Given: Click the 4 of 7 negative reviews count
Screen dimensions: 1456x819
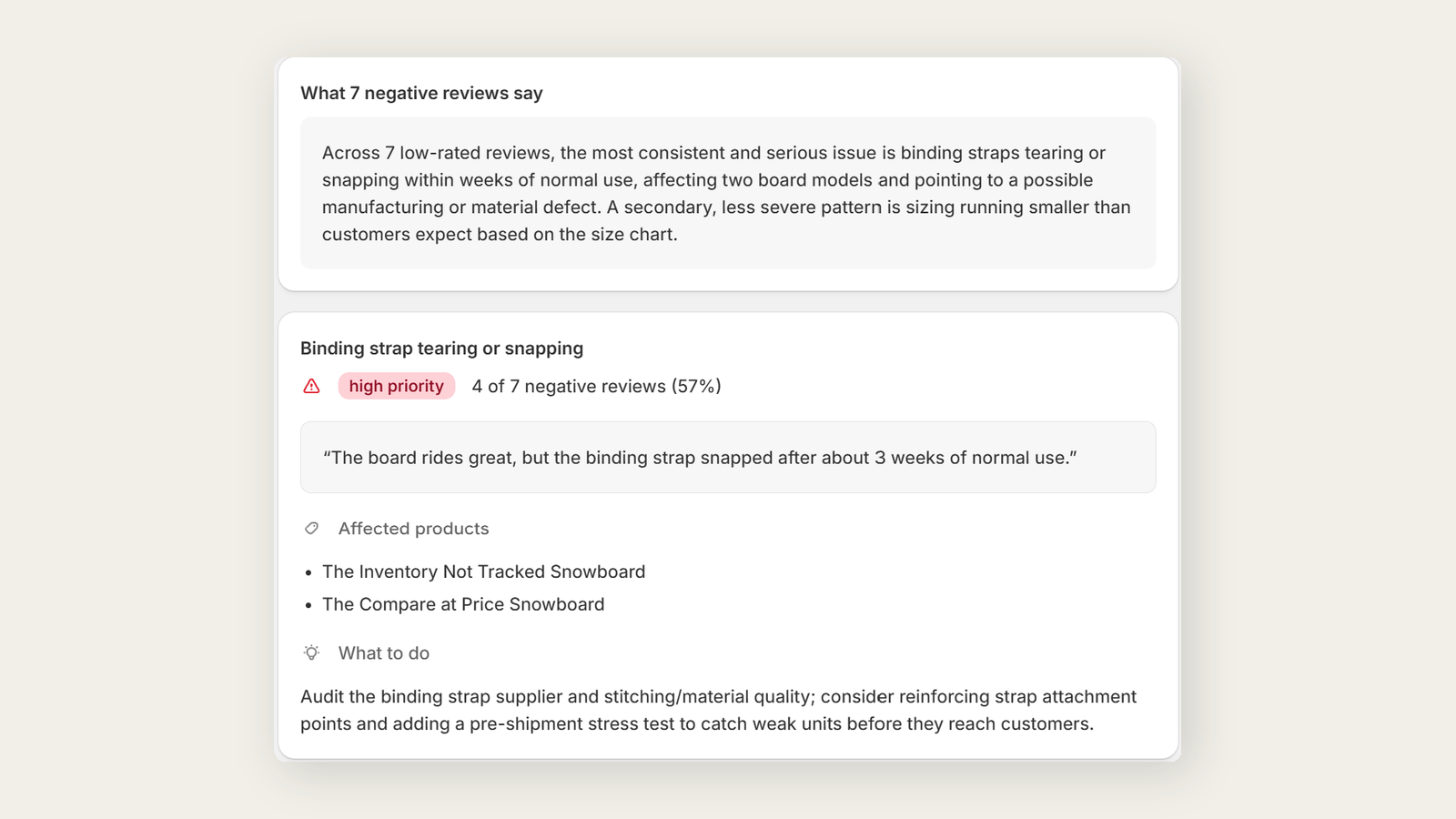Looking at the screenshot, I should point(596,386).
